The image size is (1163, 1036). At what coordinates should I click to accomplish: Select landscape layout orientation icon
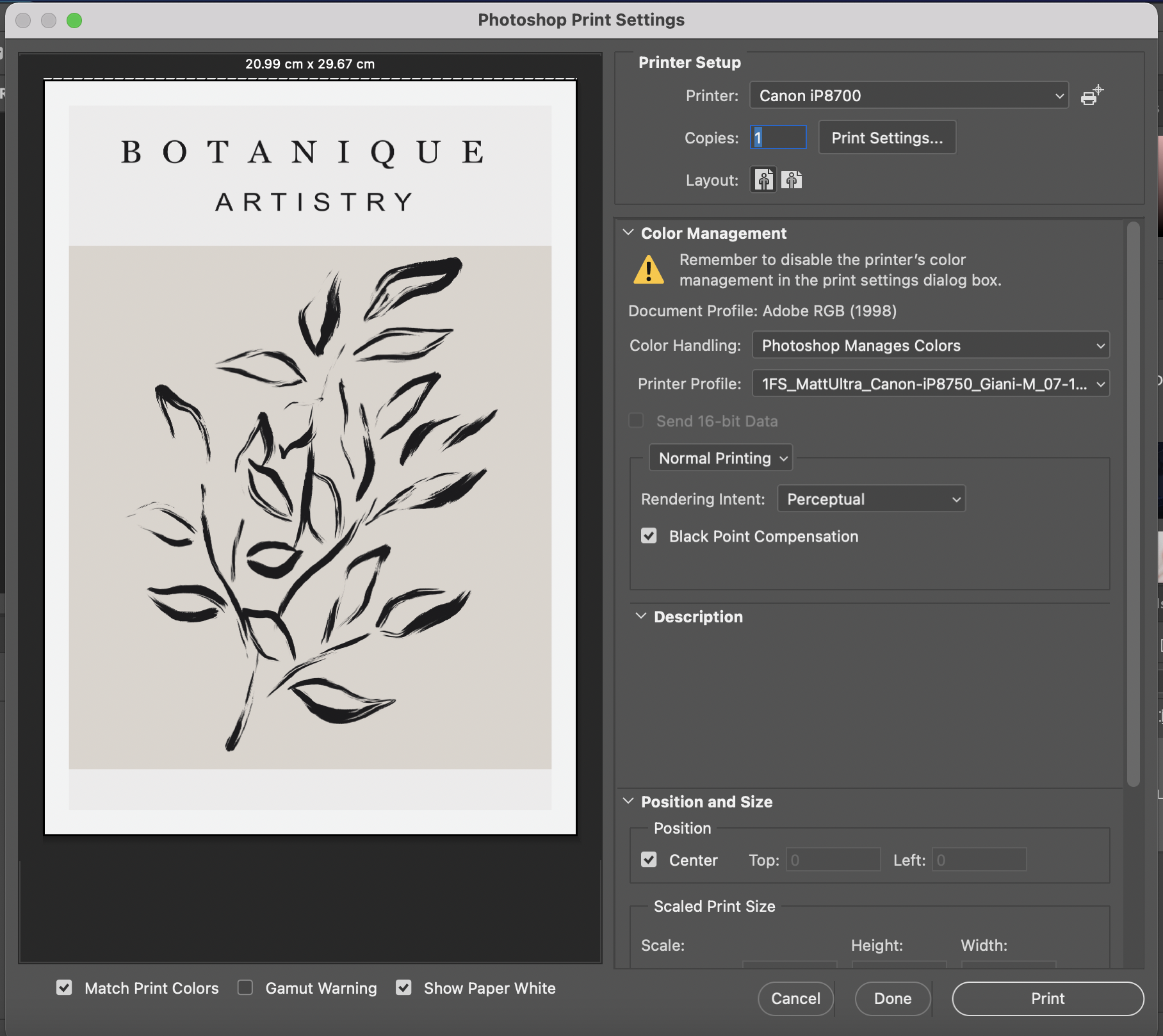point(792,181)
